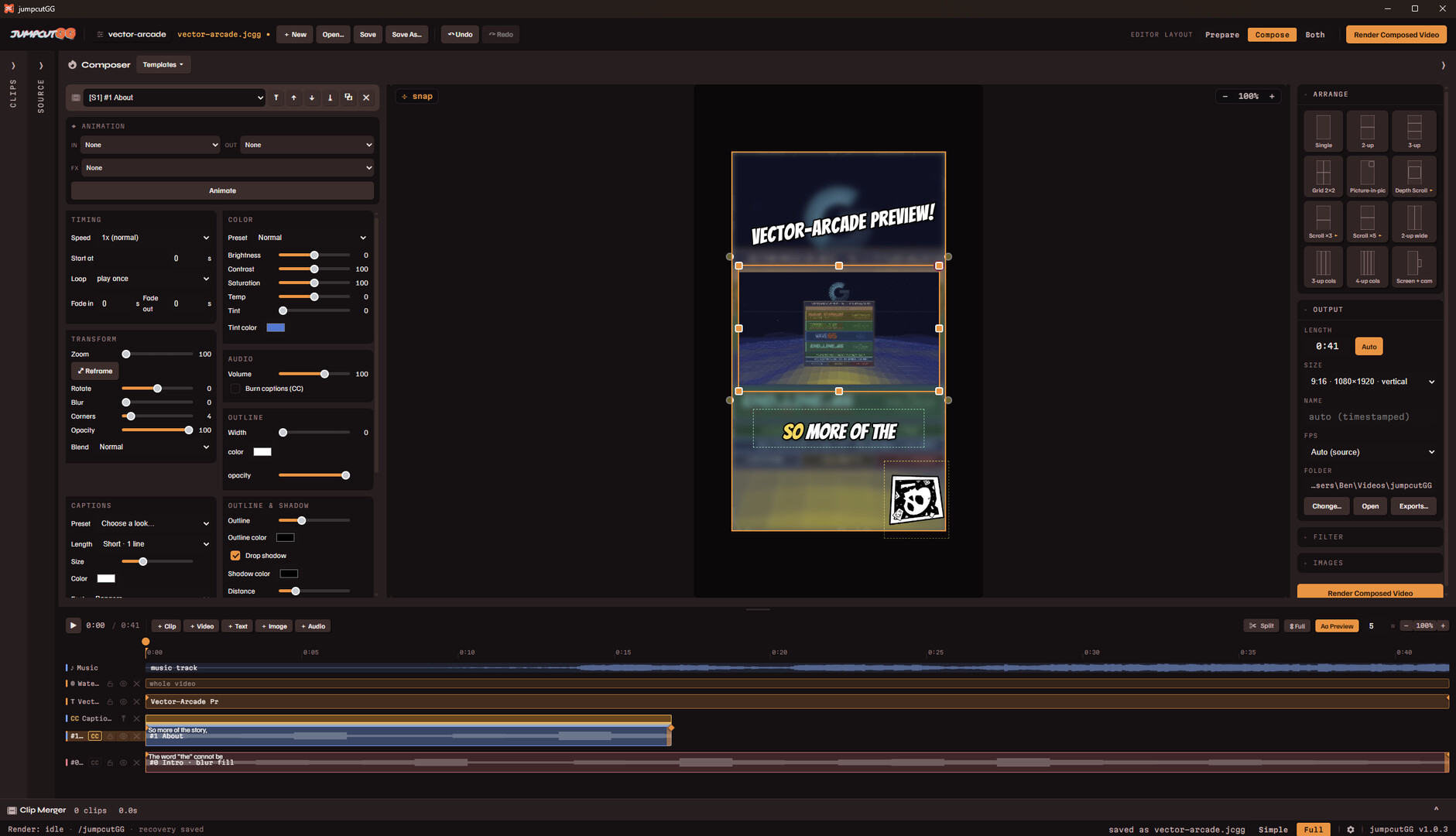Uncheck the Drop shadow checkbox
The height and width of the screenshot is (836, 1456).
pyautogui.click(x=235, y=556)
